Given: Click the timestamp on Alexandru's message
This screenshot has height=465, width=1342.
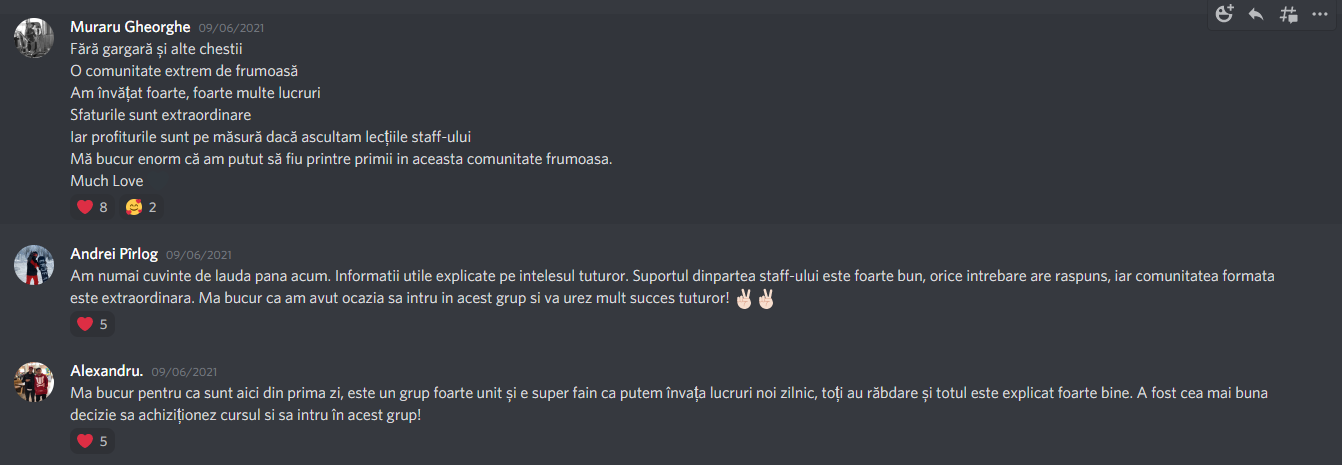Looking at the screenshot, I should coord(185,372).
